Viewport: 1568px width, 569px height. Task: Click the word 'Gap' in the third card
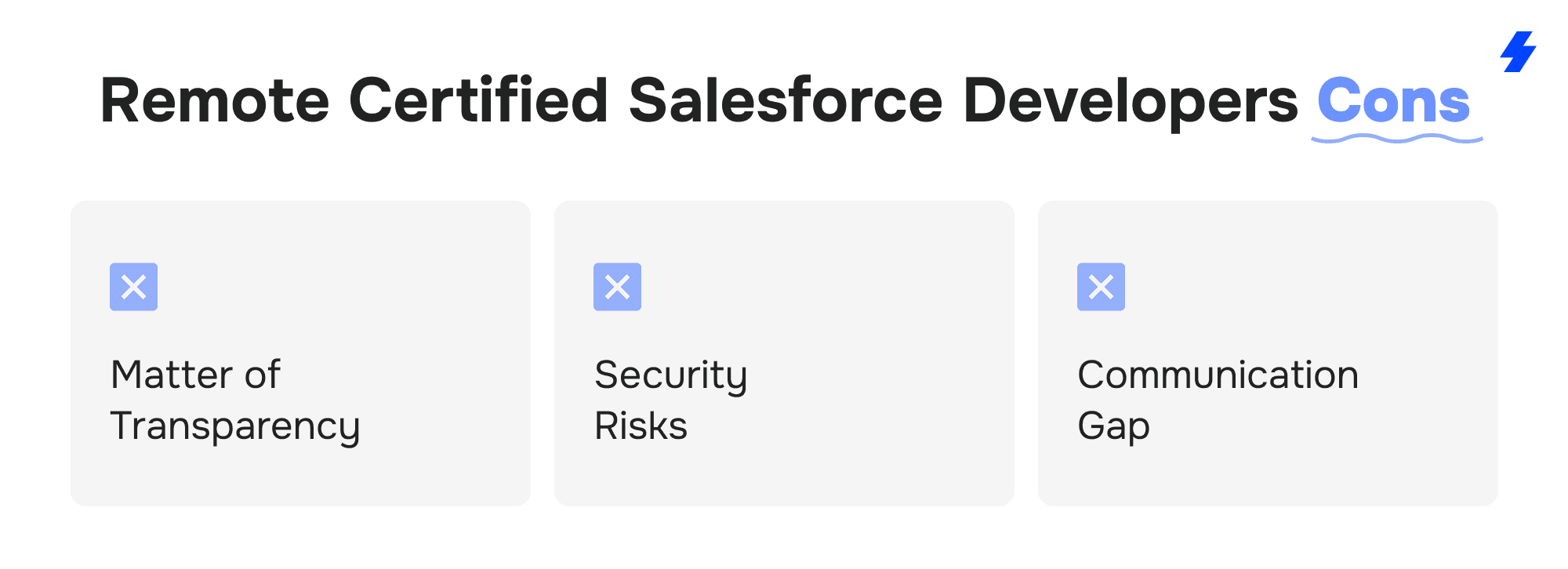pos(1114,426)
